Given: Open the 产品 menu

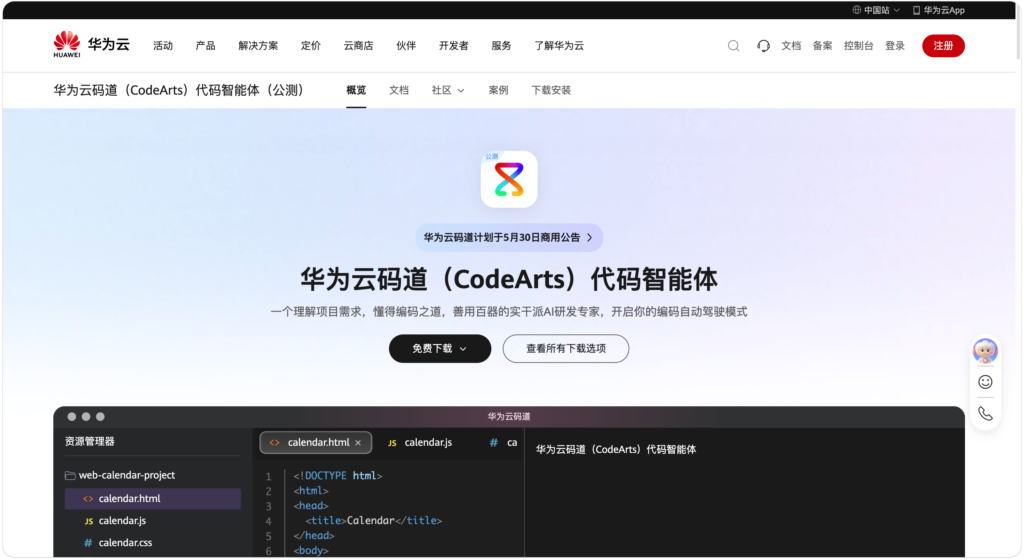Looking at the screenshot, I should click(205, 46).
